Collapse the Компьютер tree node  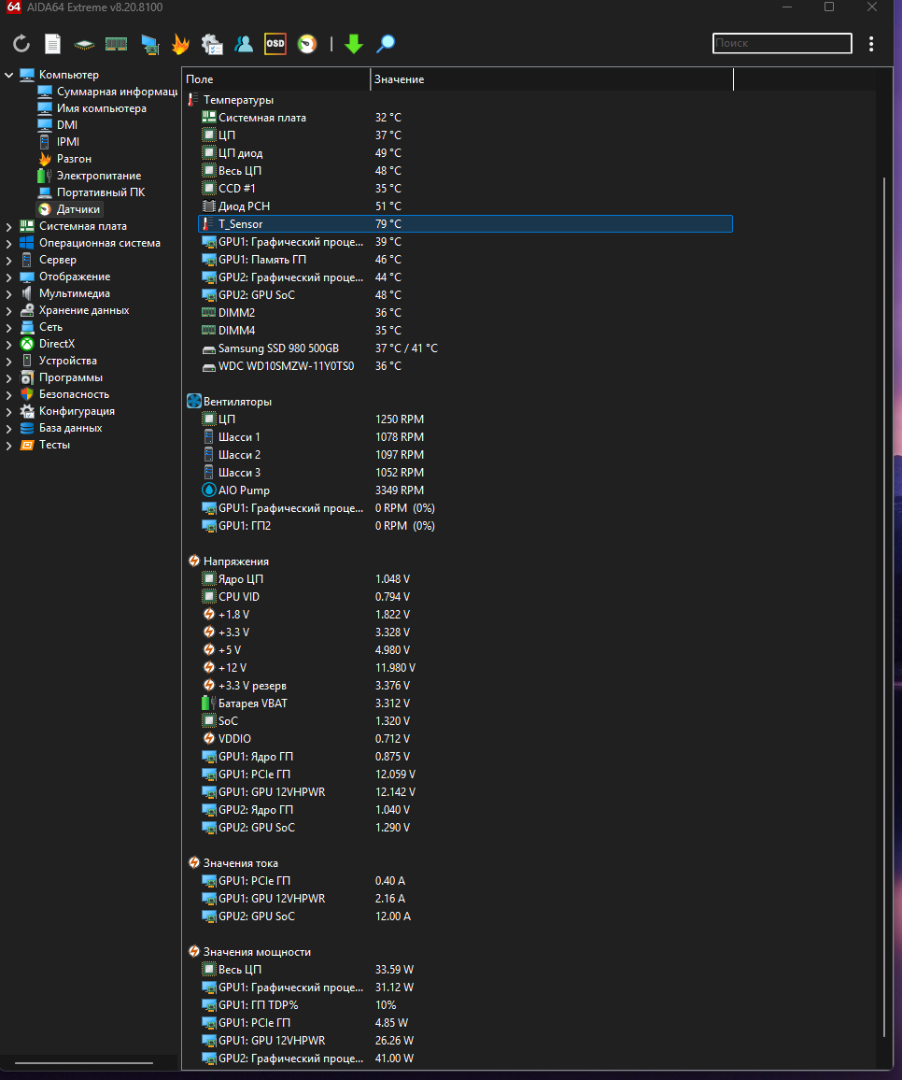(x=9, y=75)
